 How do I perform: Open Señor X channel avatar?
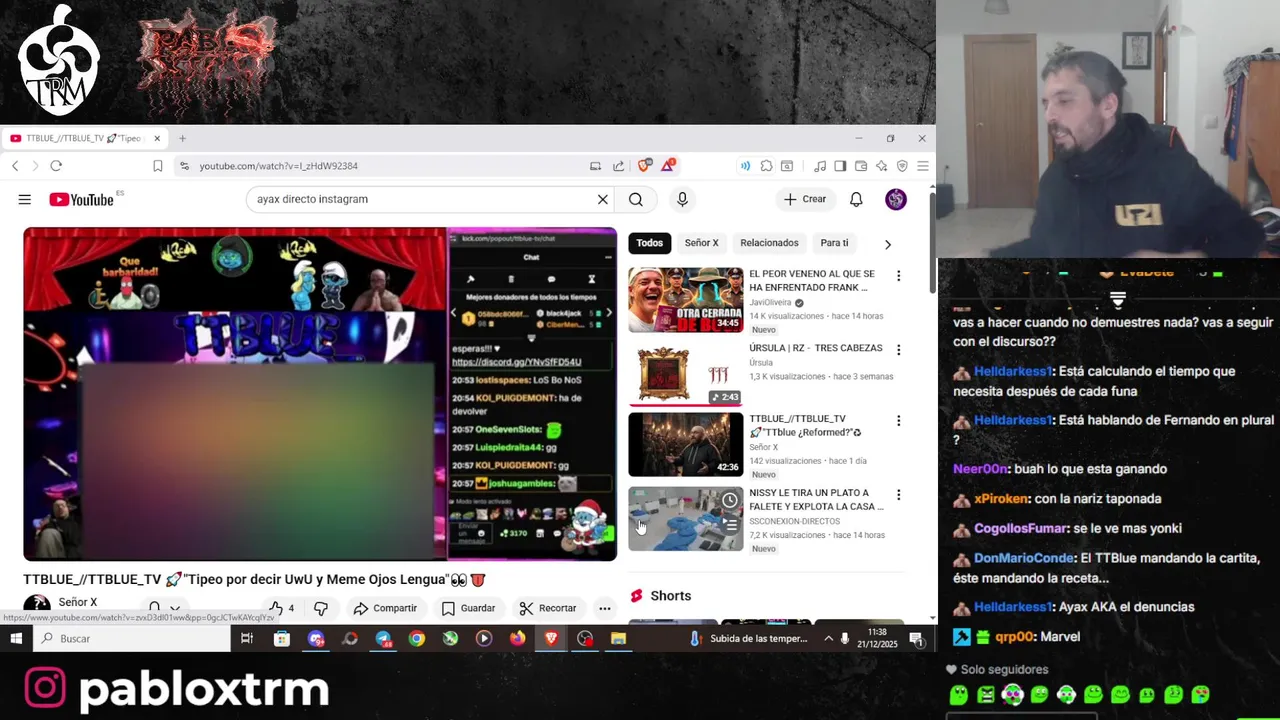tap(37, 604)
